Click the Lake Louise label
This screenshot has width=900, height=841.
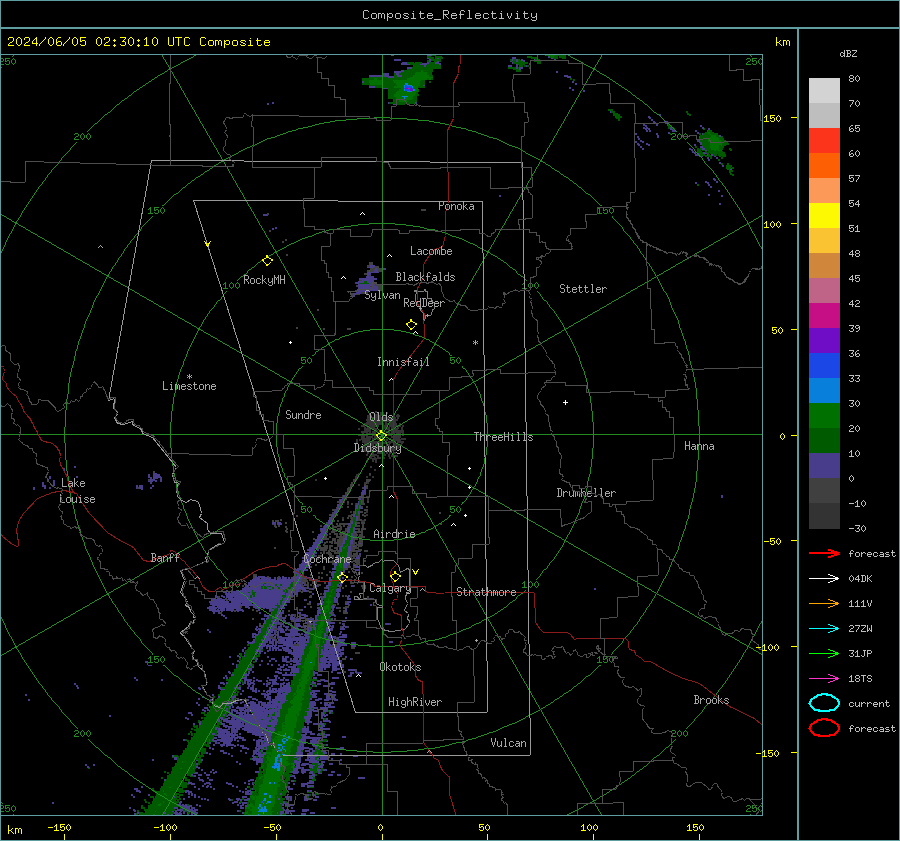click(77, 491)
